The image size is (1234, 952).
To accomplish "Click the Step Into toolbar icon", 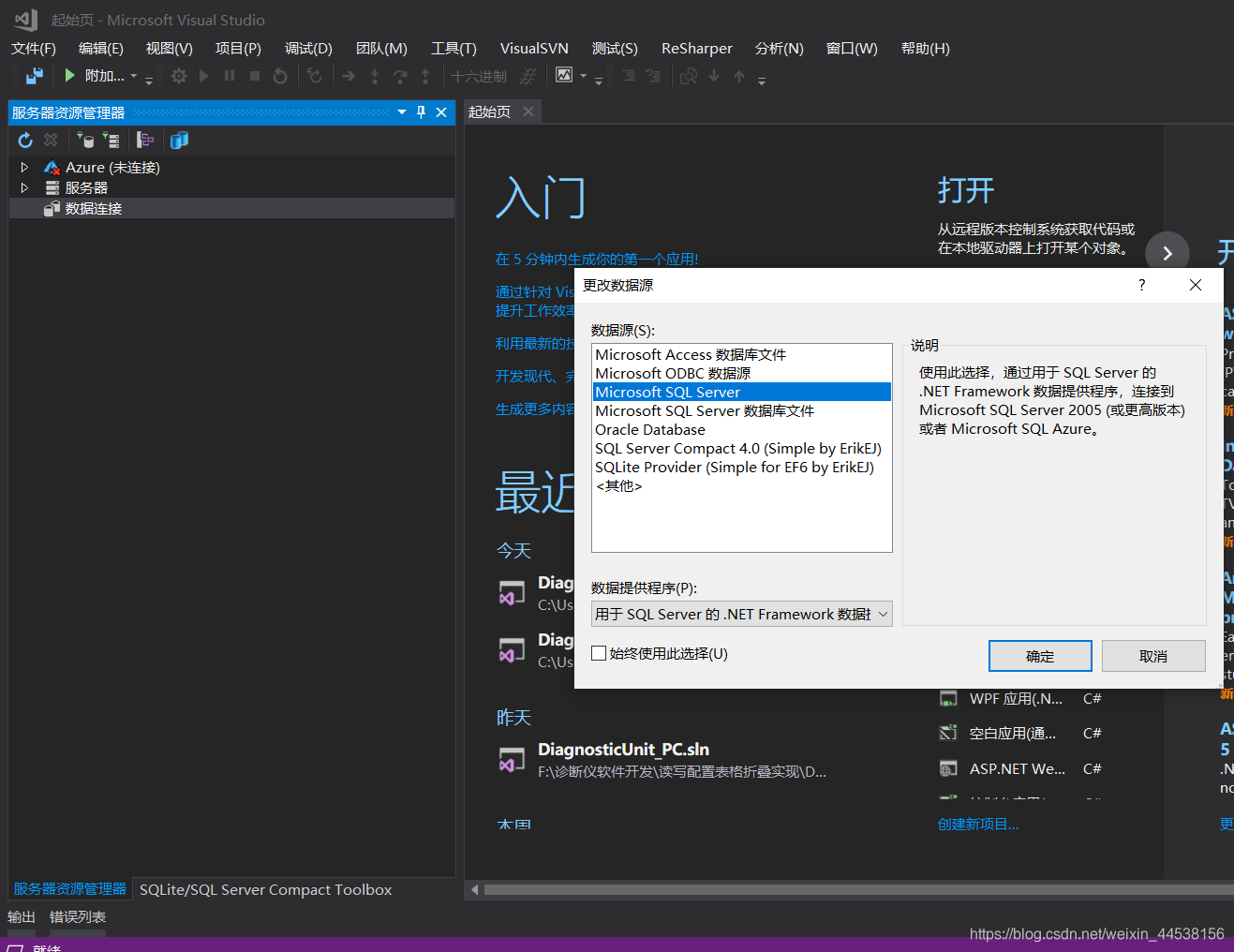I will [375, 76].
